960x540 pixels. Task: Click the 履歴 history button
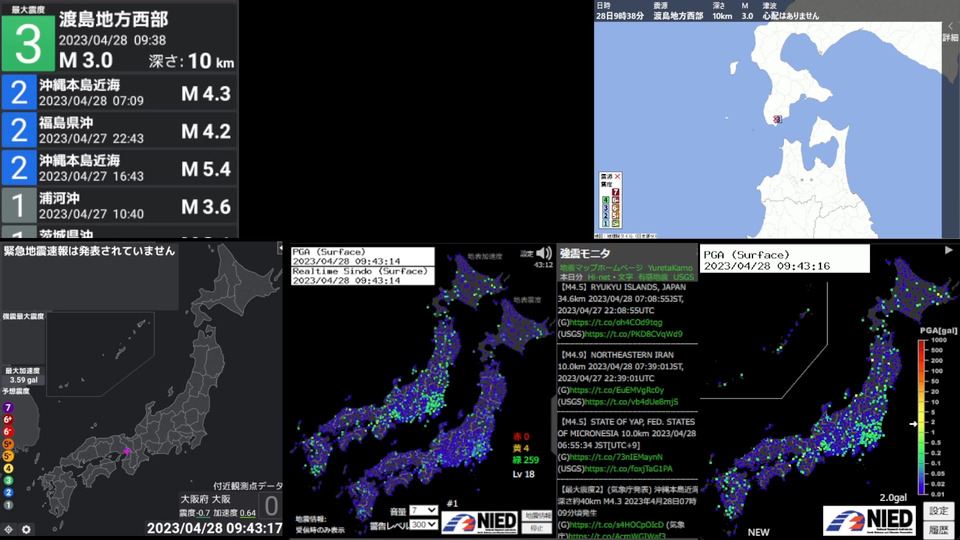coord(939,530)
